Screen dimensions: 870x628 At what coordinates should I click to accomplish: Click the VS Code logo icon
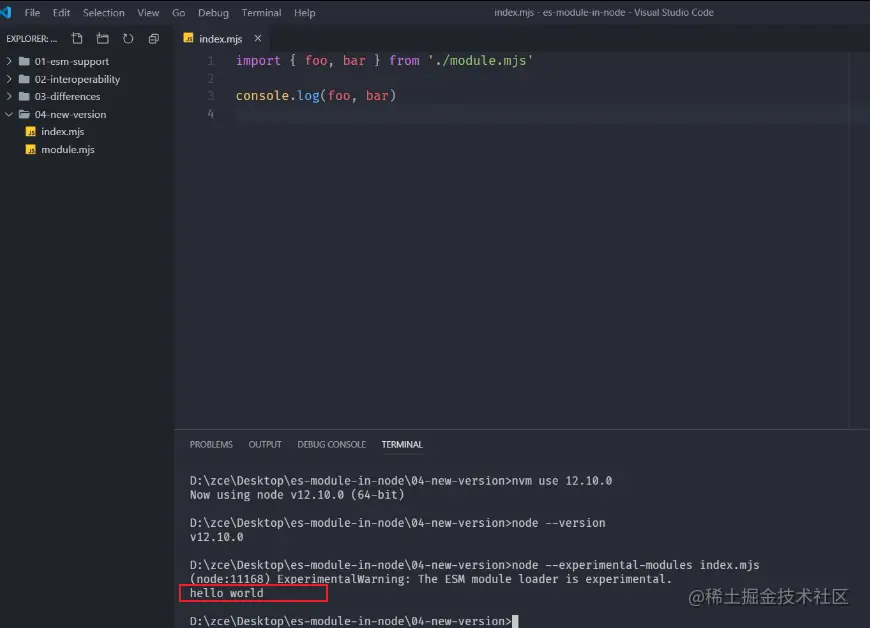coord(6,12)
